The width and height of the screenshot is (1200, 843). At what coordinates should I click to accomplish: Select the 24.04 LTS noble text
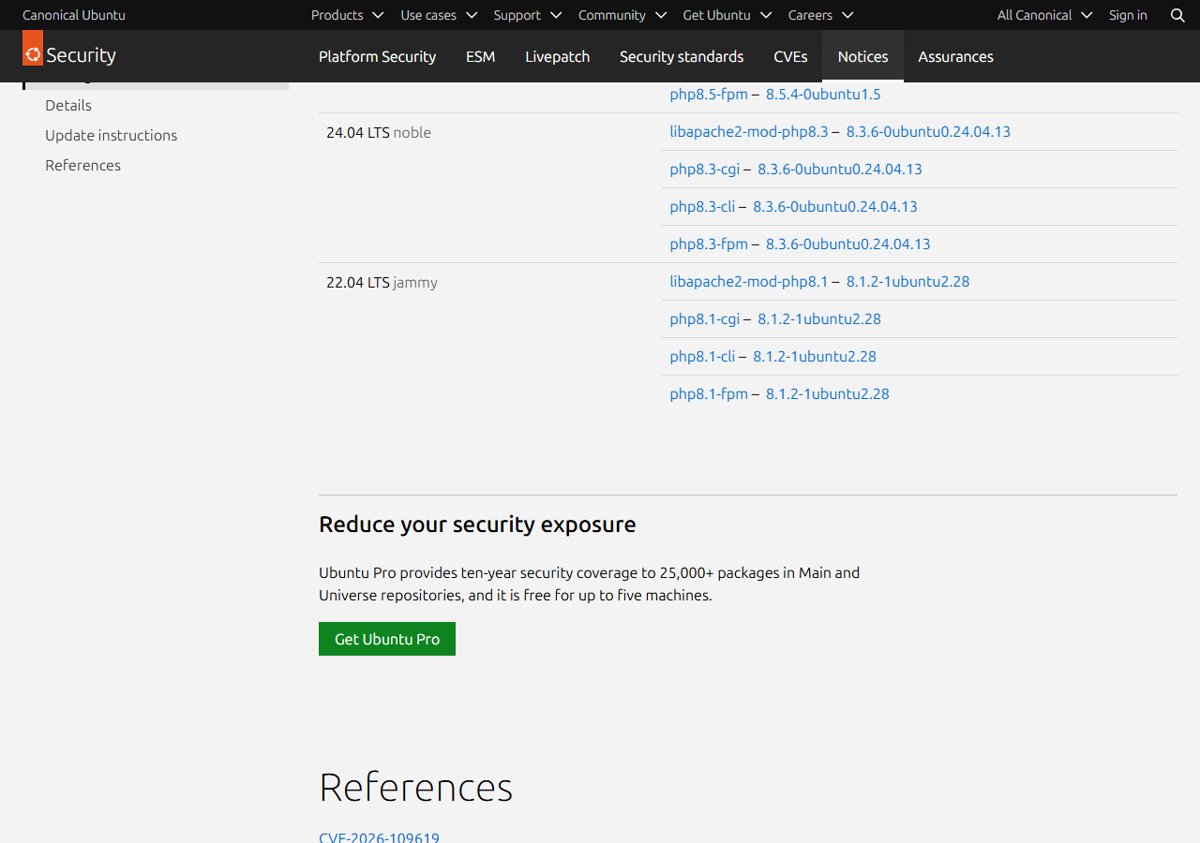(378, 132)
